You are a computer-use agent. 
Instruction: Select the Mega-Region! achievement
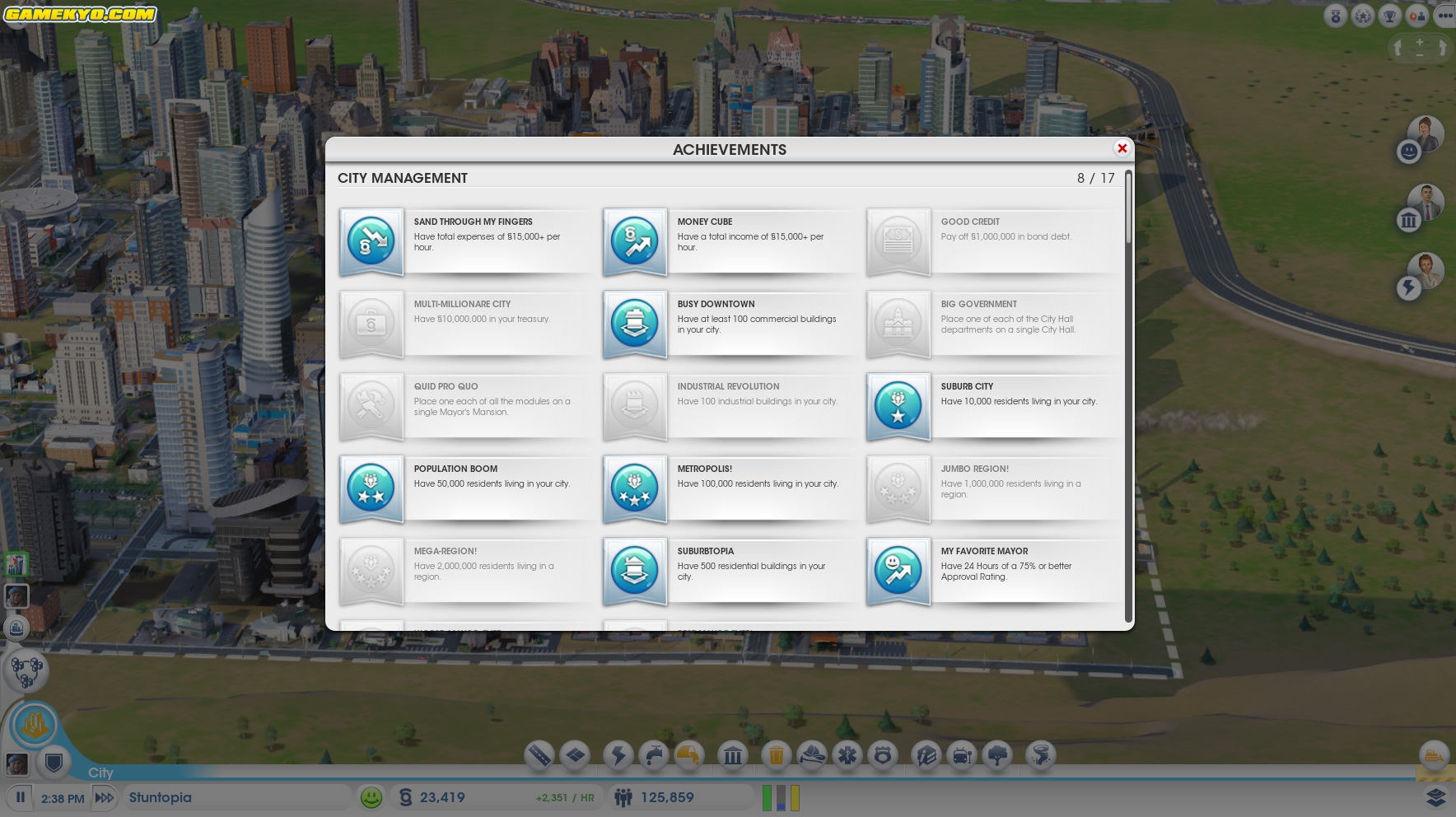click(467, 572)
